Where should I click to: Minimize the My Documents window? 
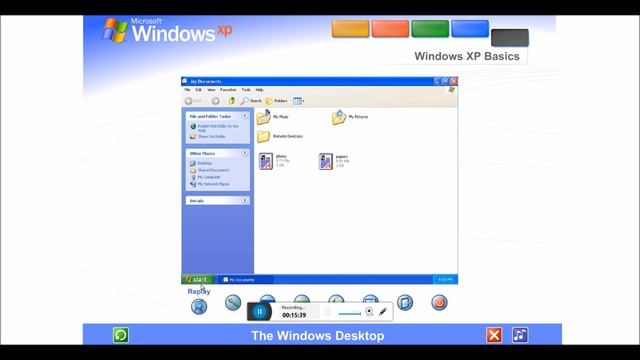[437, 81]
